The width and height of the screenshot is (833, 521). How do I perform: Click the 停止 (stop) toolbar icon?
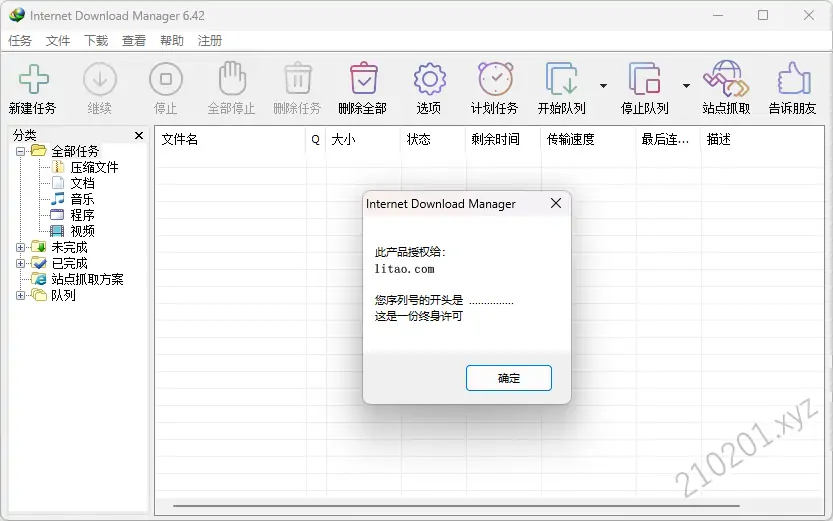[x=166, y=80]
